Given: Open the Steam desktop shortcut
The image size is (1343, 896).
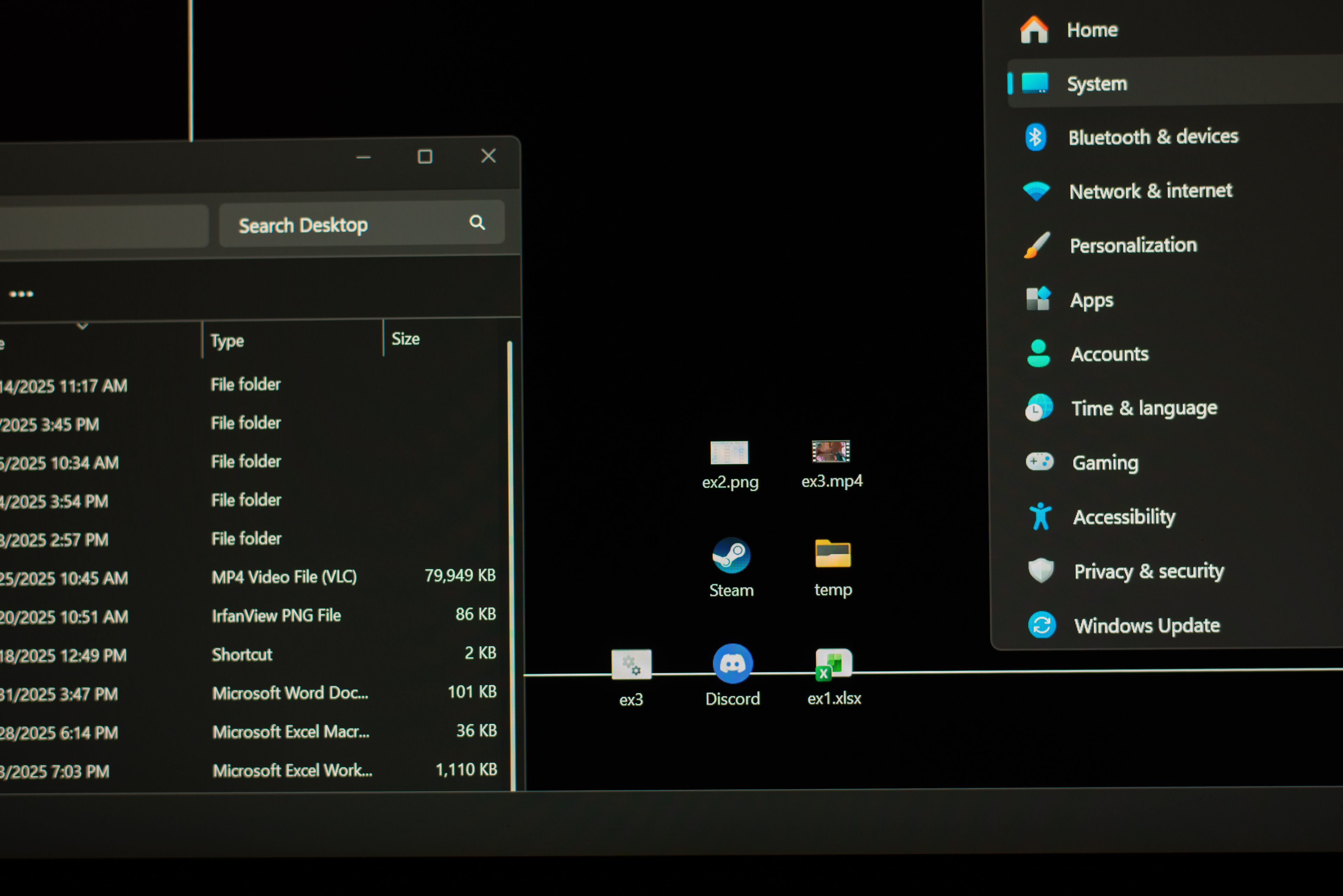Looking at the screenshot, I should point(731,555).
